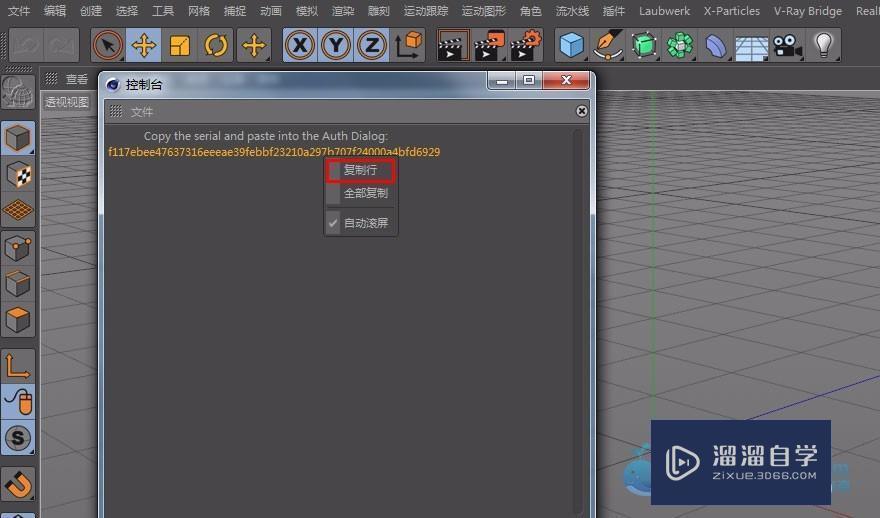Click the green Array modeling object icon
Image resolution: width=880 pixels, height=518 pixels.
[680, 45]
